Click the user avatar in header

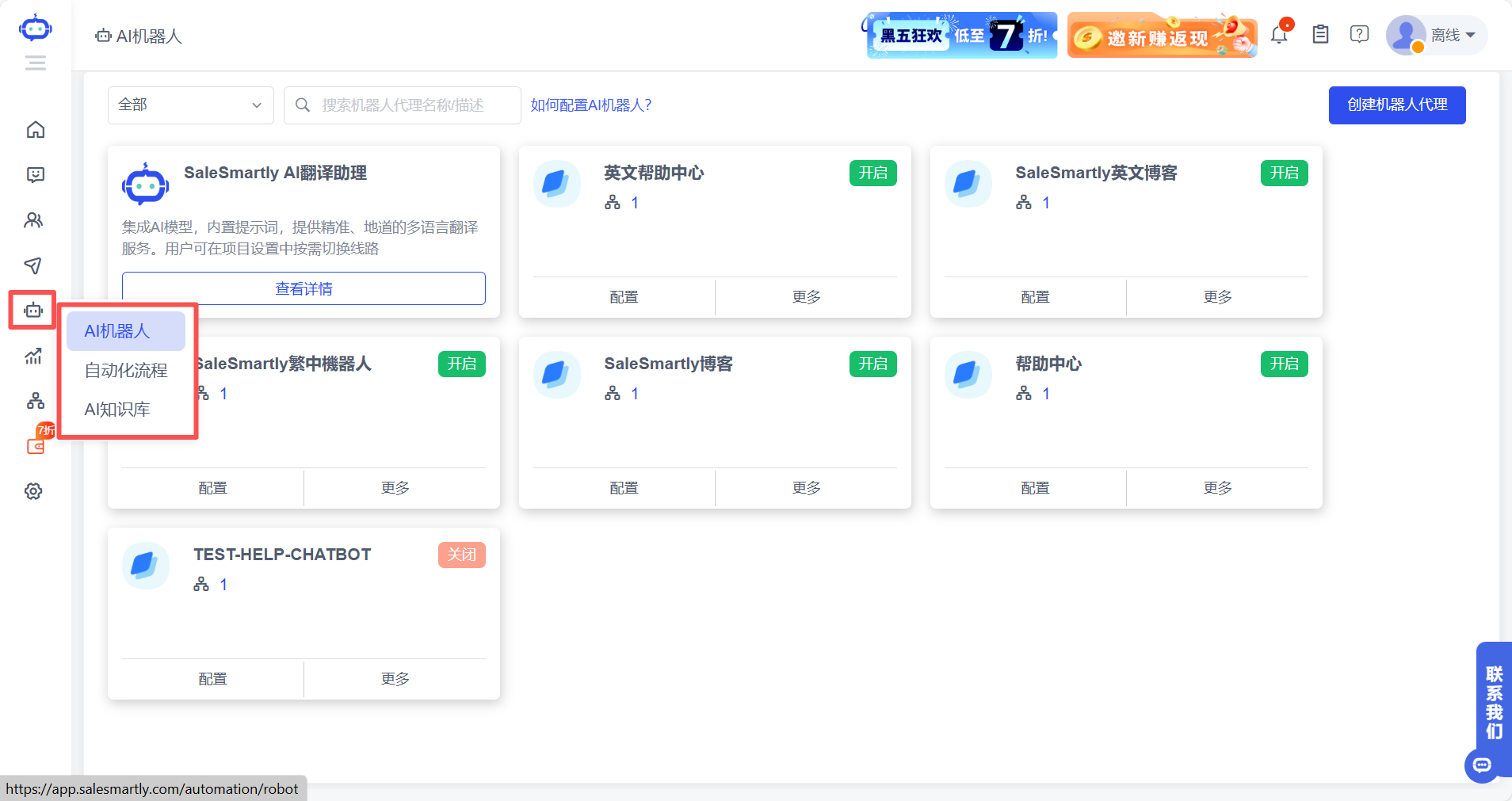[x=1406, y=35]
